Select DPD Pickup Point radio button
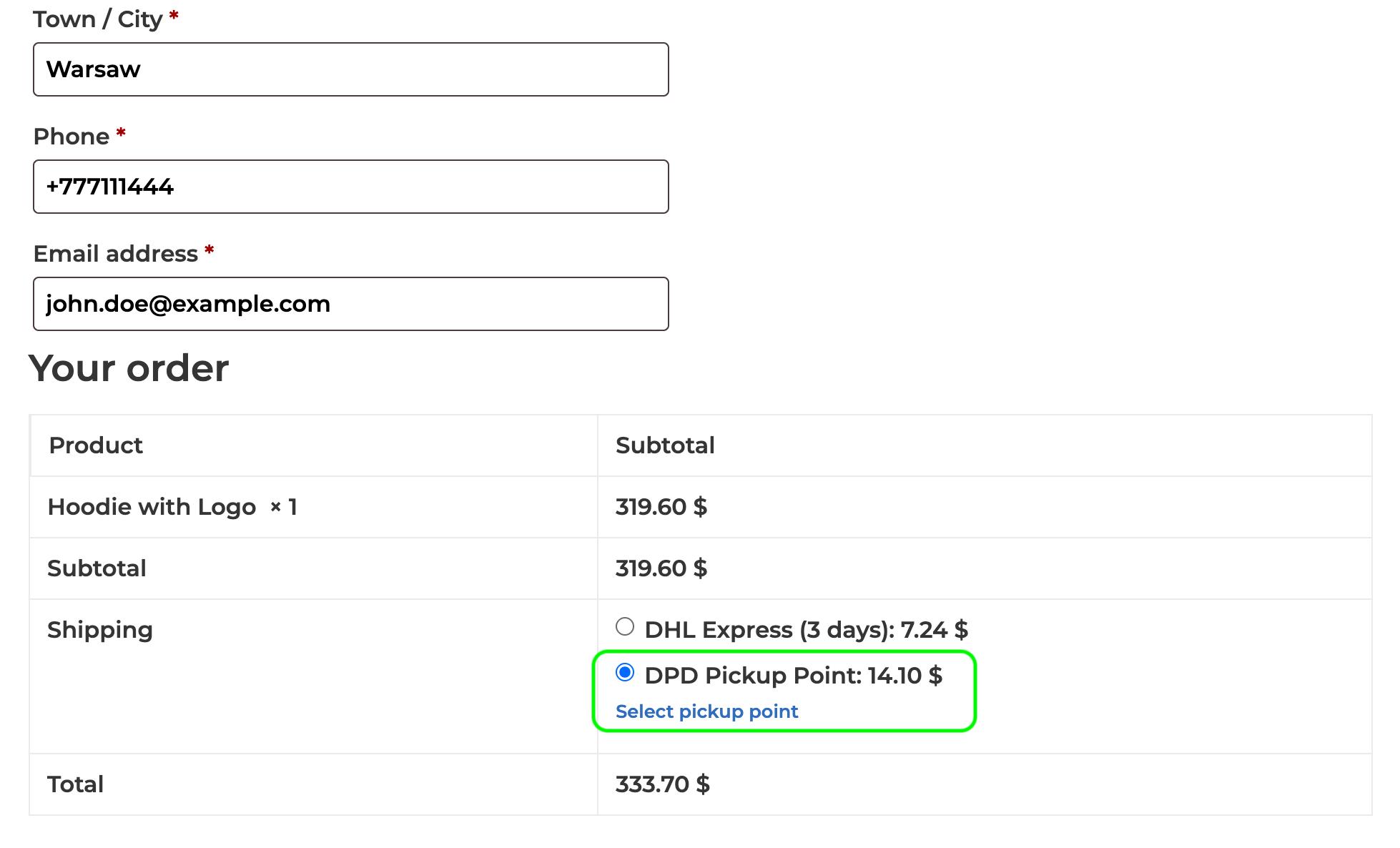The width and height of the screenshot is (1400, 848). pos(624,673)
